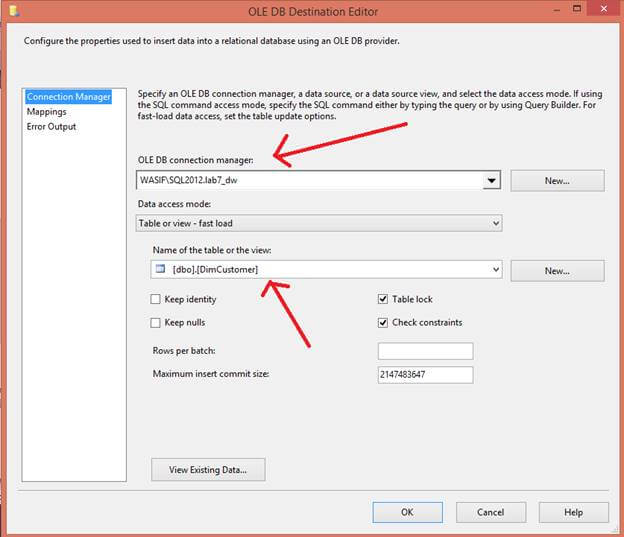Click the 'Keep identity' label text

click(190, 299)
